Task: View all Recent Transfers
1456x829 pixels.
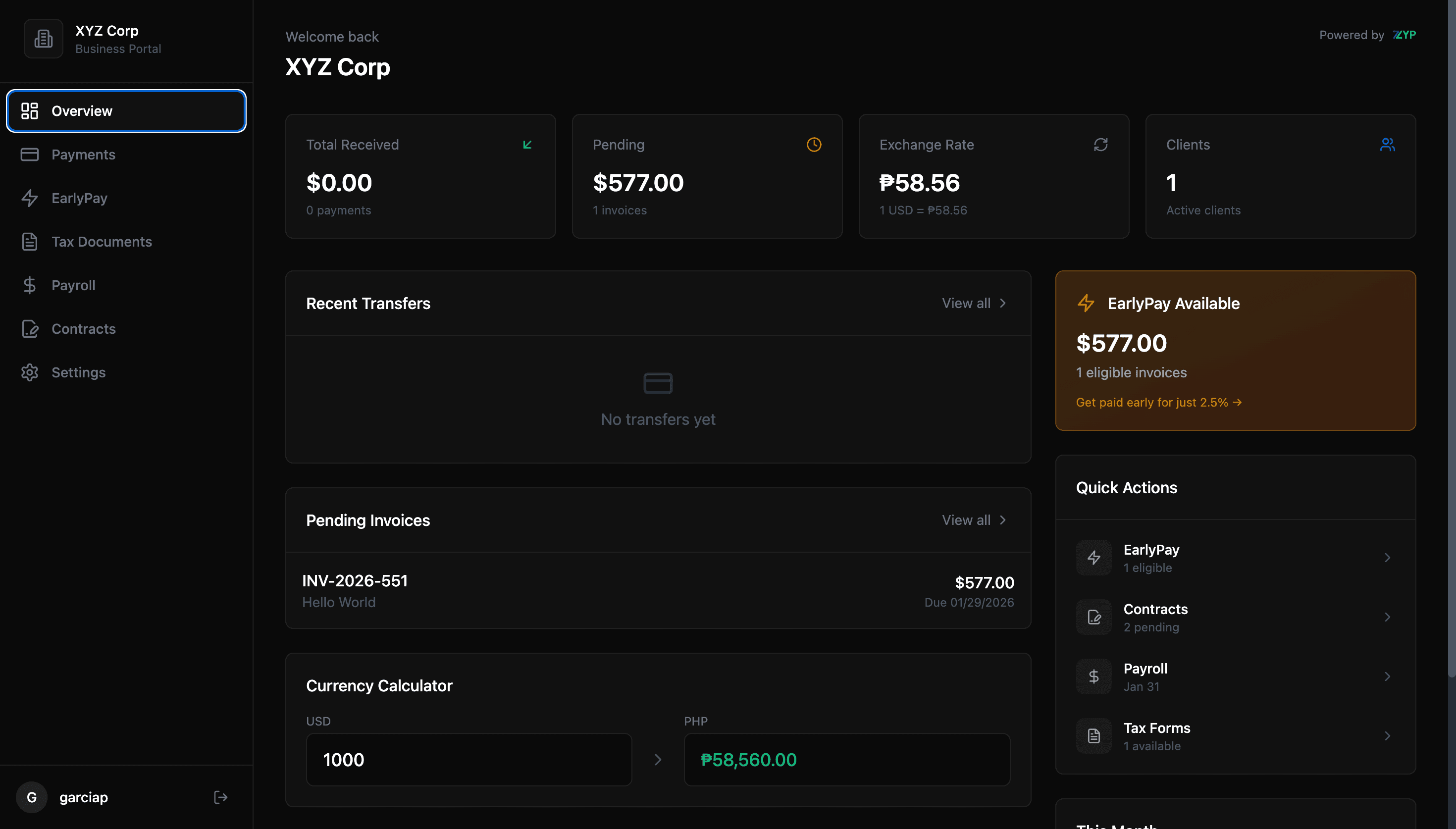Action: 974,303
